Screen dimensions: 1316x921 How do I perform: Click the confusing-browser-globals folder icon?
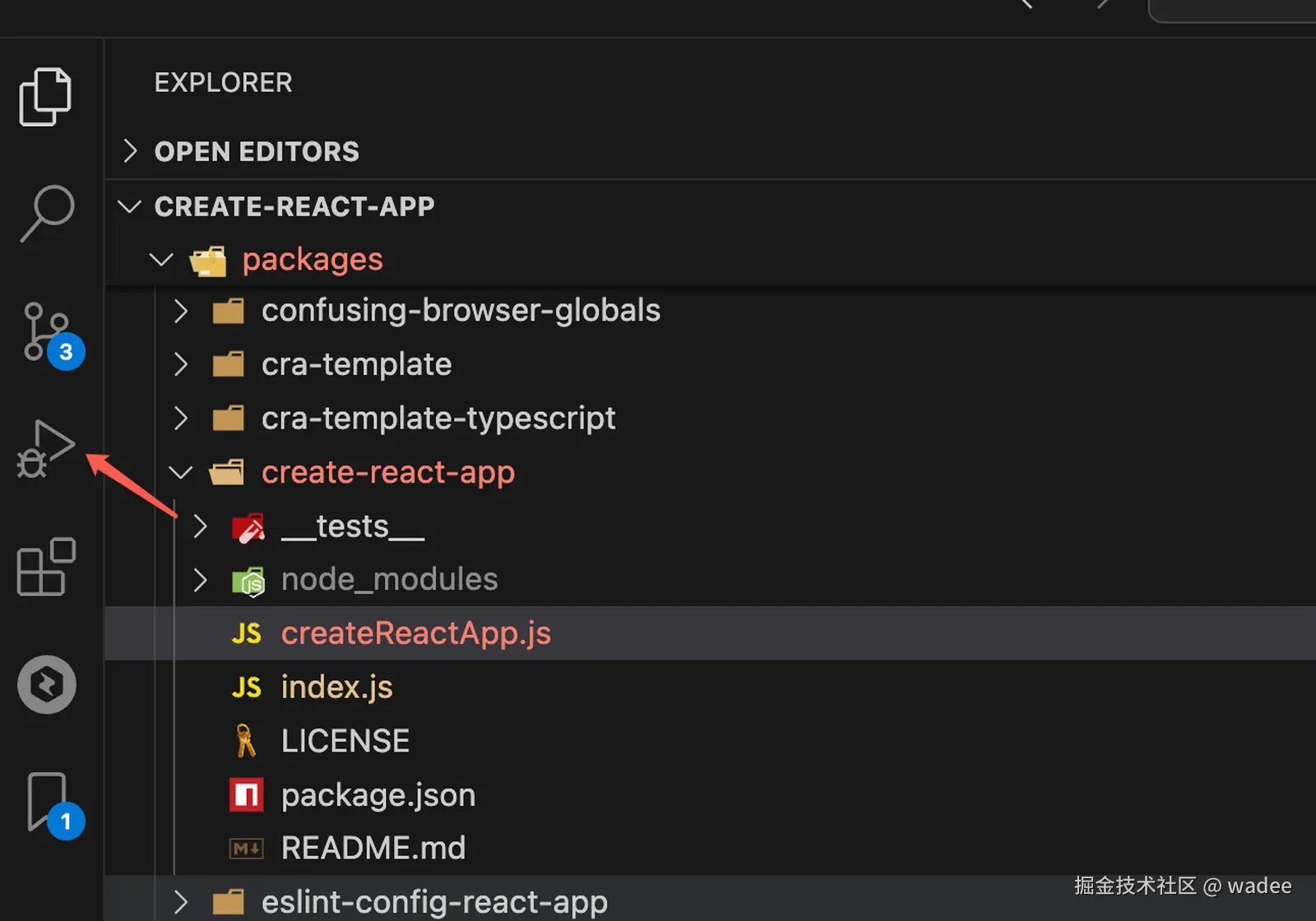pos(228,312)
